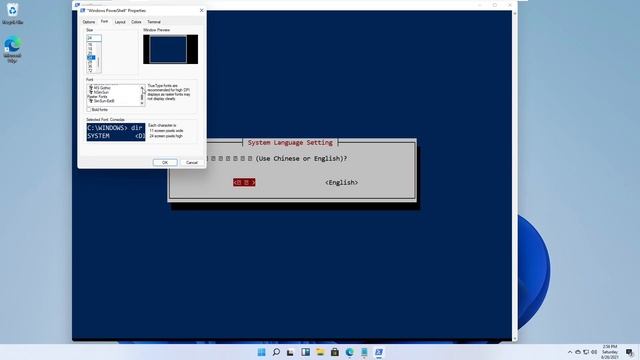The height and width of the screenshot is (360, 640).
Task: Open File Explorer from the taskbar
Action: tap(320, 352)
